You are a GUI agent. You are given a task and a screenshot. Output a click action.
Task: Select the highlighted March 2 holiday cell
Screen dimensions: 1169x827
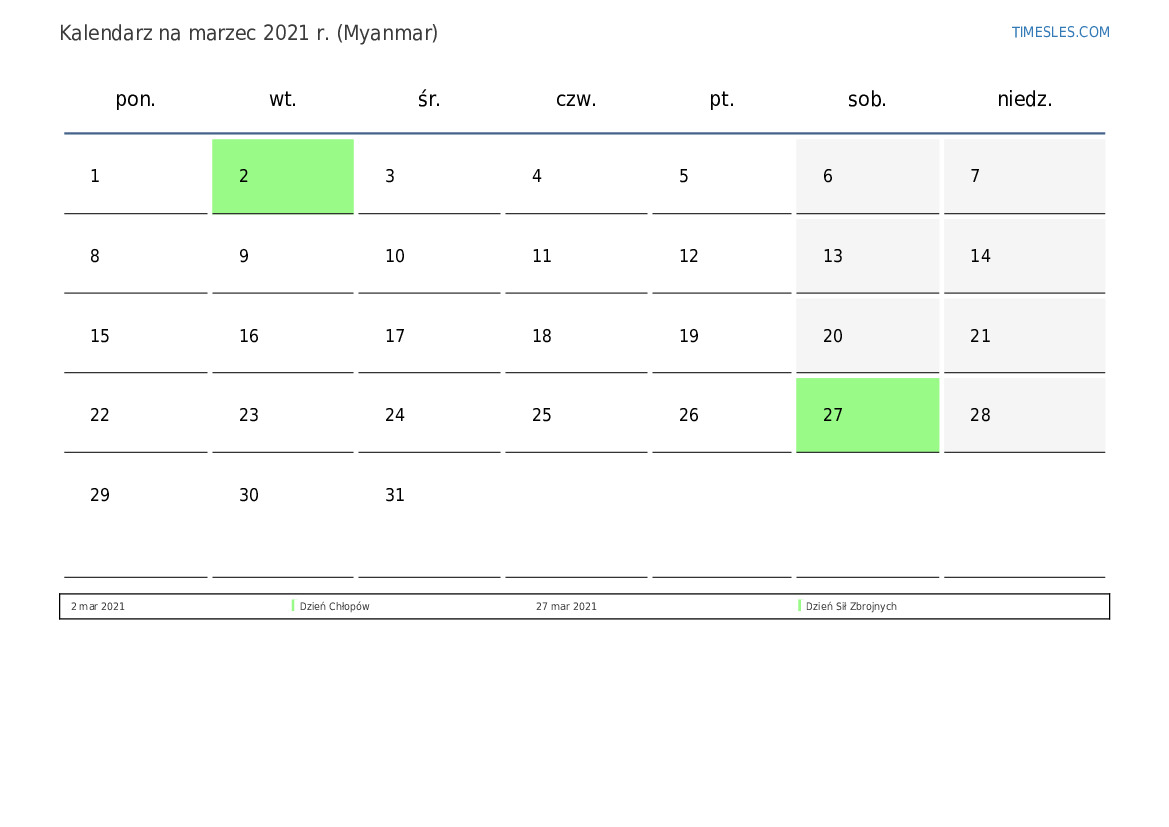pyautogui.click(x=282, y=176)
